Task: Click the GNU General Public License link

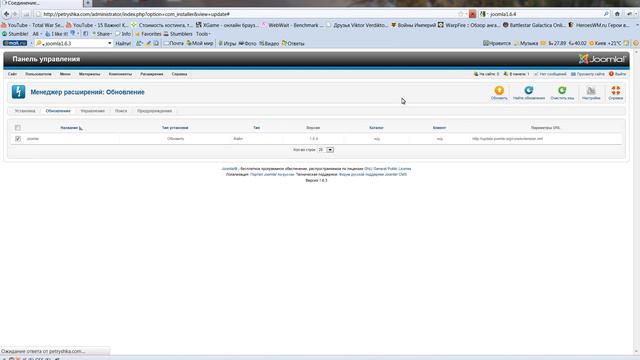Action: pos(388,169)
